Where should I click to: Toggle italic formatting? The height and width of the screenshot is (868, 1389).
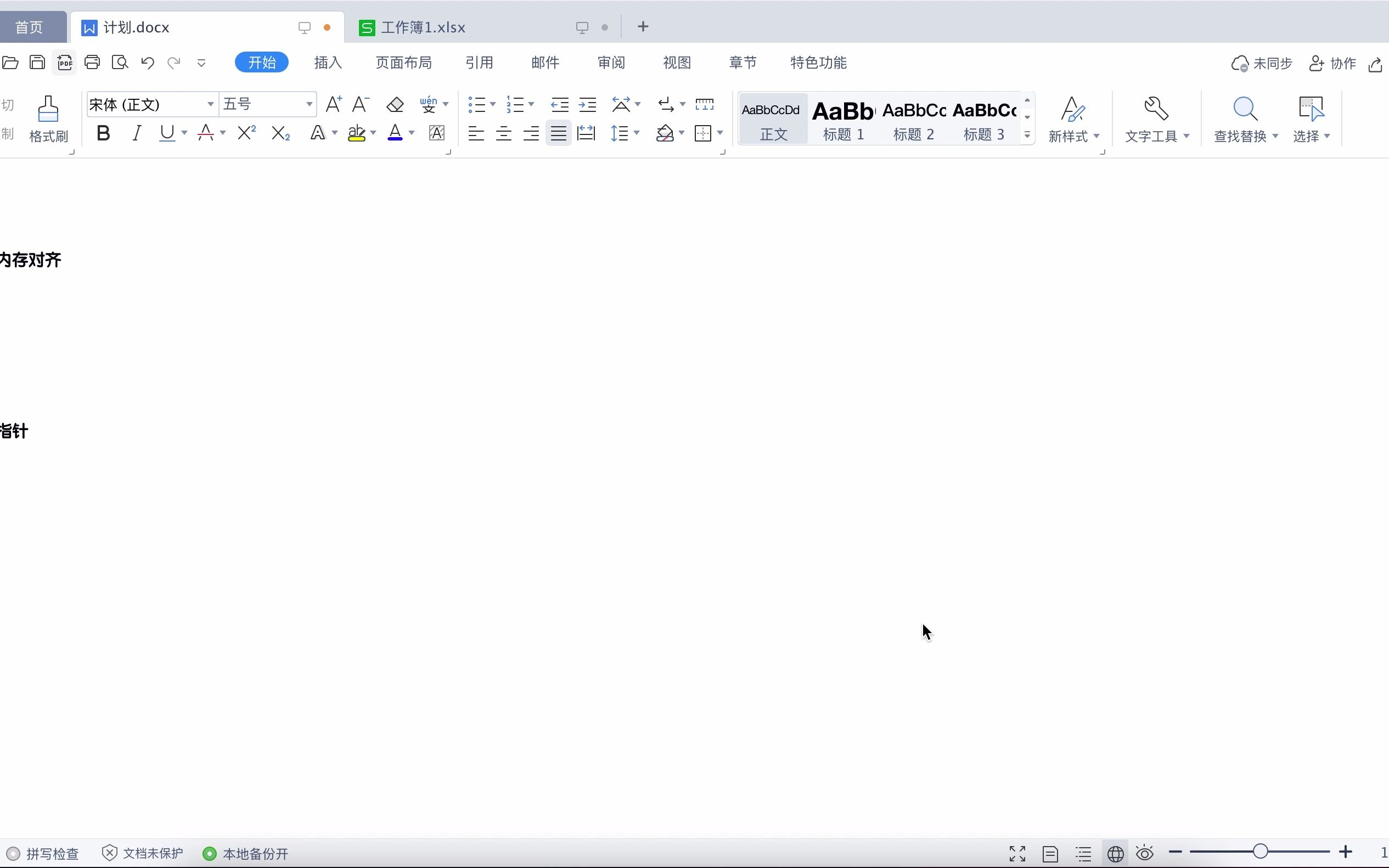tap(137, 133)
